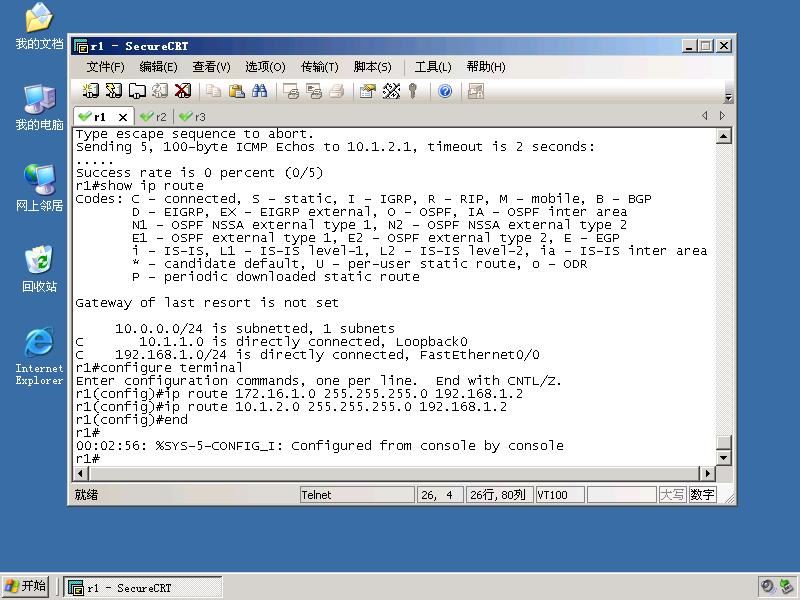Click the Print Selection toolbar icon
The height and width of the screenshot is (600, 800).
(314, 91)
